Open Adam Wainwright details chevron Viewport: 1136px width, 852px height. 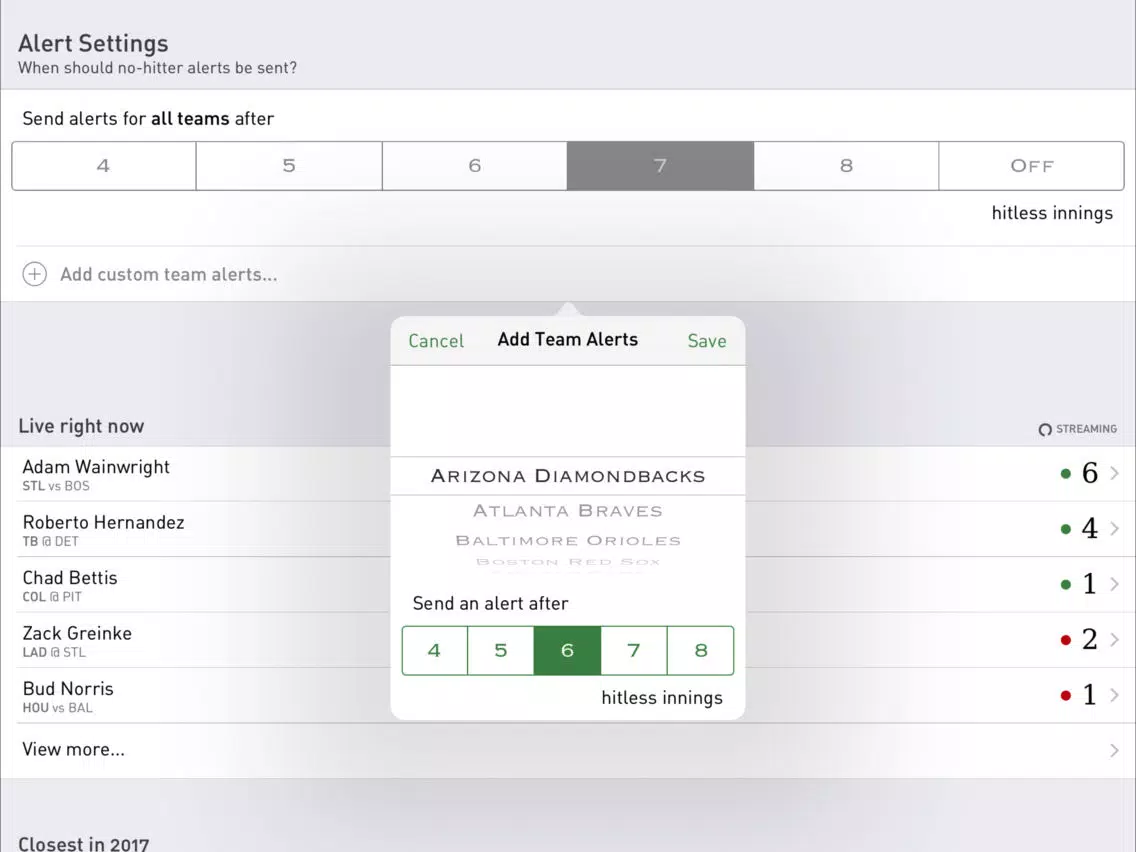pos(1114,473)
